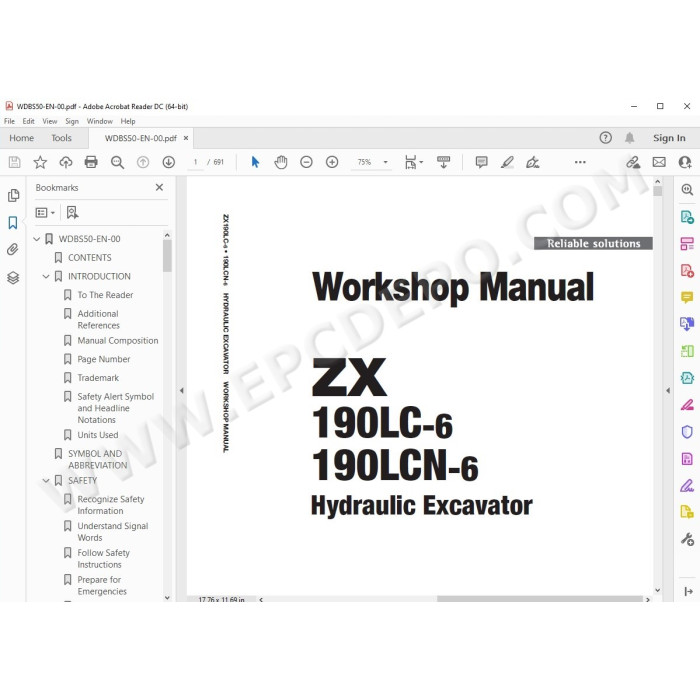
Task: Open the Edit menu
Action: pos(29,121)
